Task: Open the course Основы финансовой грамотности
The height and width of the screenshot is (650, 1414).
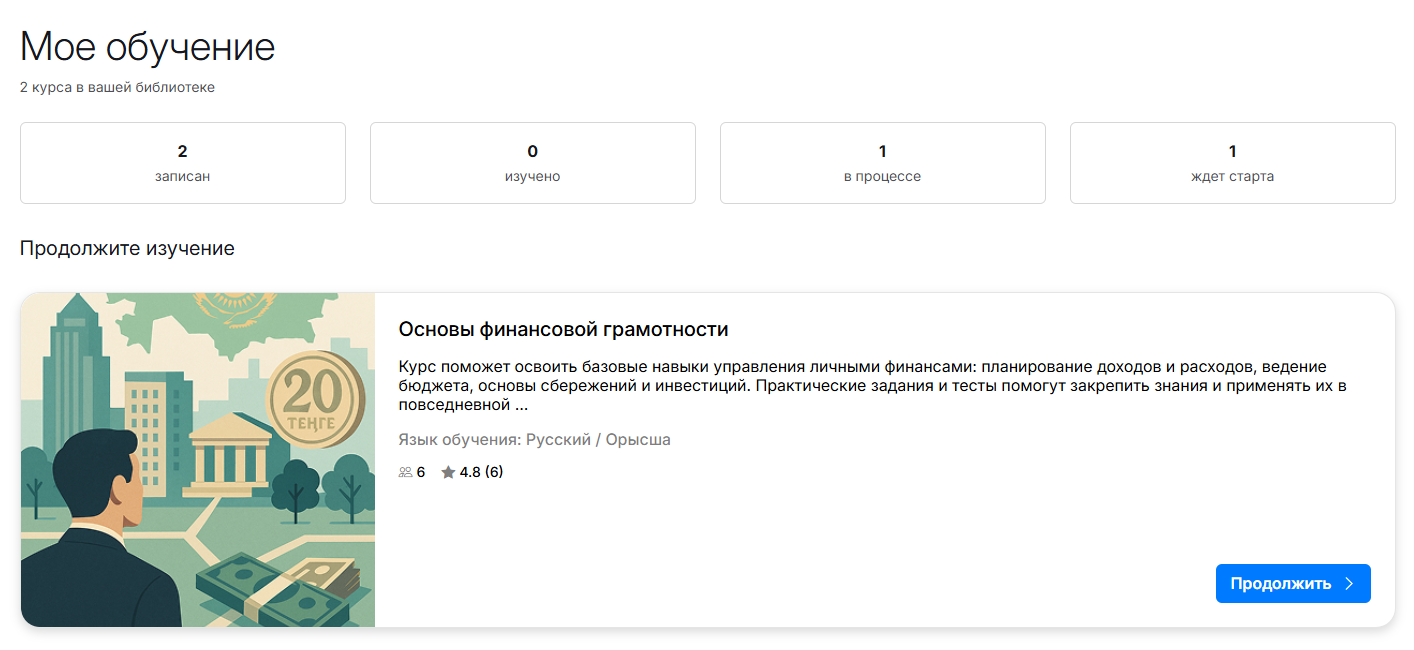Action: pyautogui.click(x=562, y=328)
